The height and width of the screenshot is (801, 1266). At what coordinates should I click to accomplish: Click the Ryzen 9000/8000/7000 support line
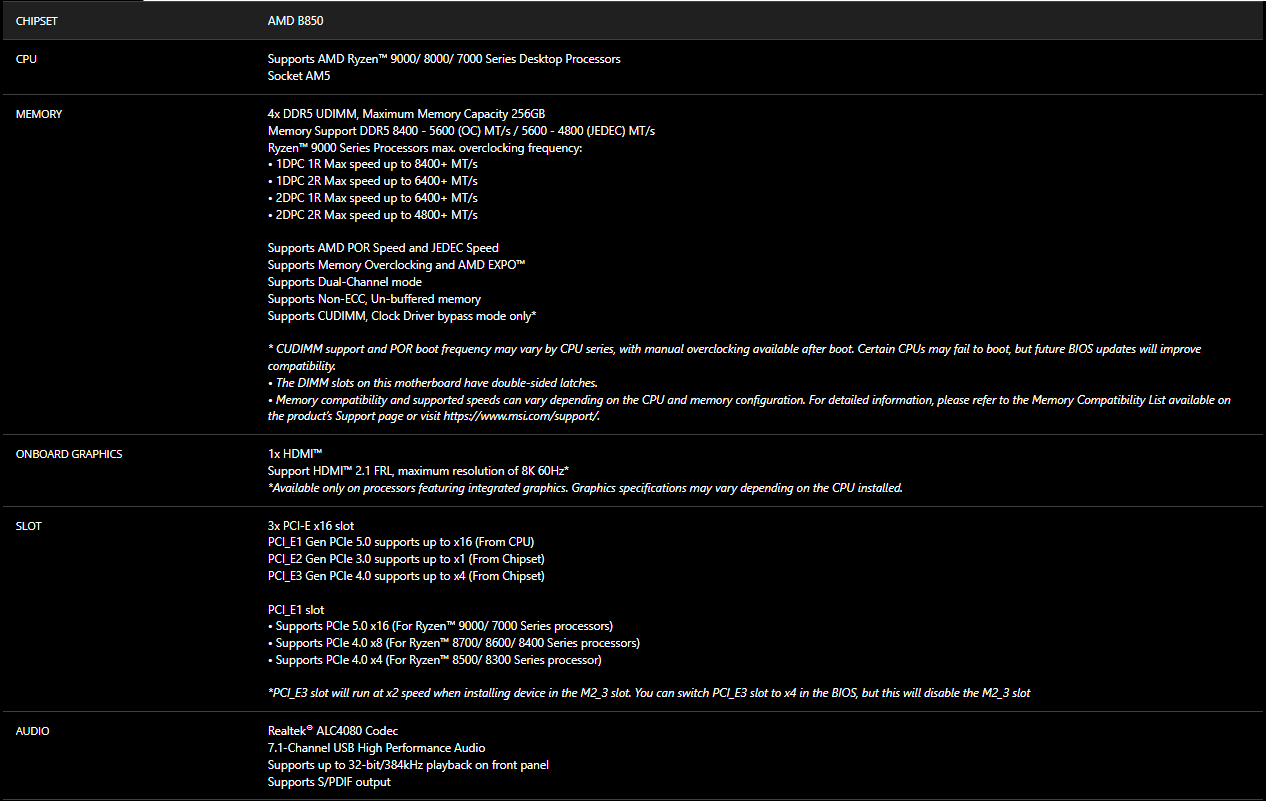pyautogui.click(x=444, y=59)
